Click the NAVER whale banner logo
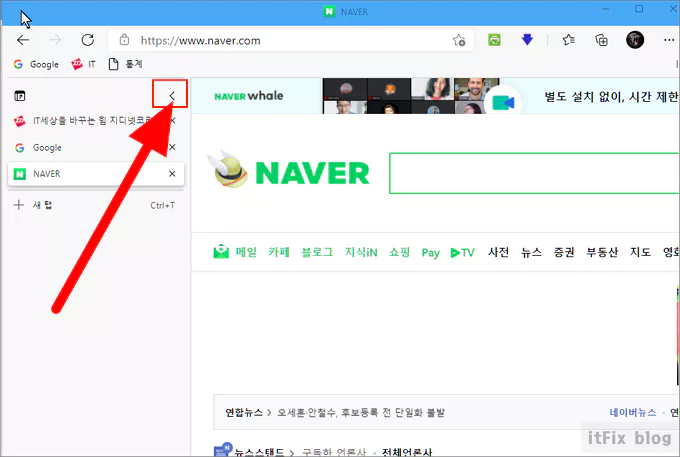 coord(249,96)
